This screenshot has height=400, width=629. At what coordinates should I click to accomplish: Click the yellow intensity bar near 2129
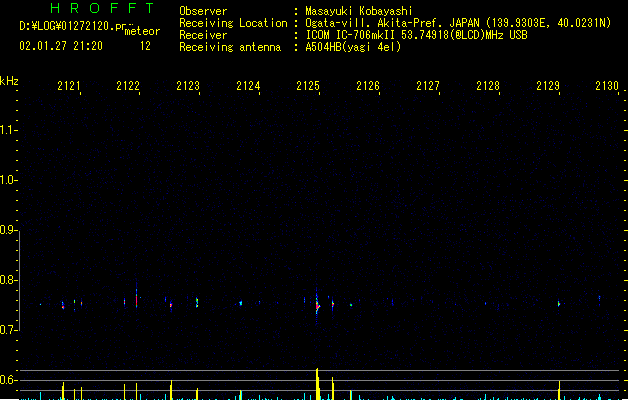click(x=559, y=390)
